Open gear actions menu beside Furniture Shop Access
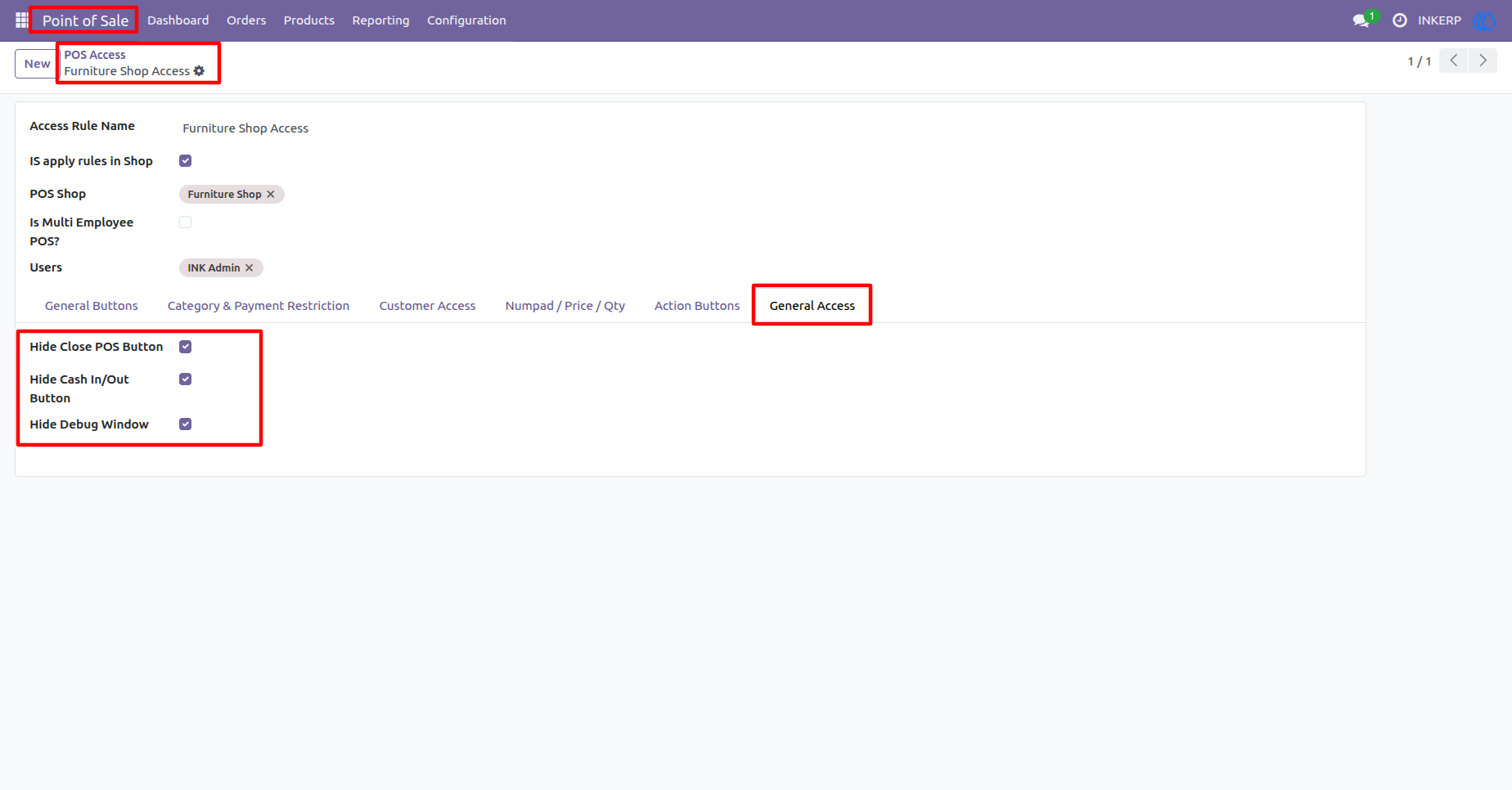The height and width of the screenshot is (790, 1512). (199, 71)
